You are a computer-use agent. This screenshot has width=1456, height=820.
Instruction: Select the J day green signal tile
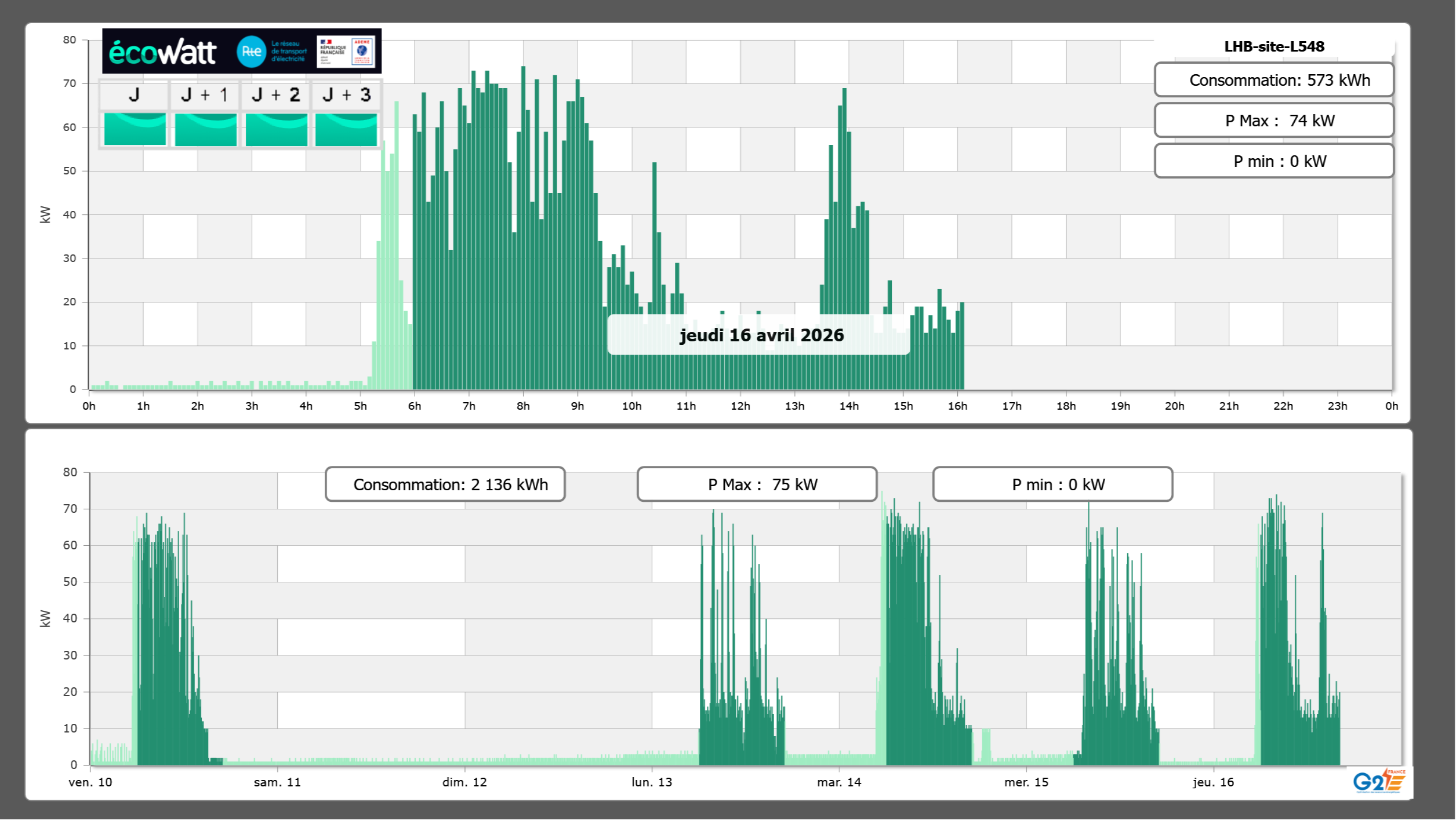(x=135, y=129)
